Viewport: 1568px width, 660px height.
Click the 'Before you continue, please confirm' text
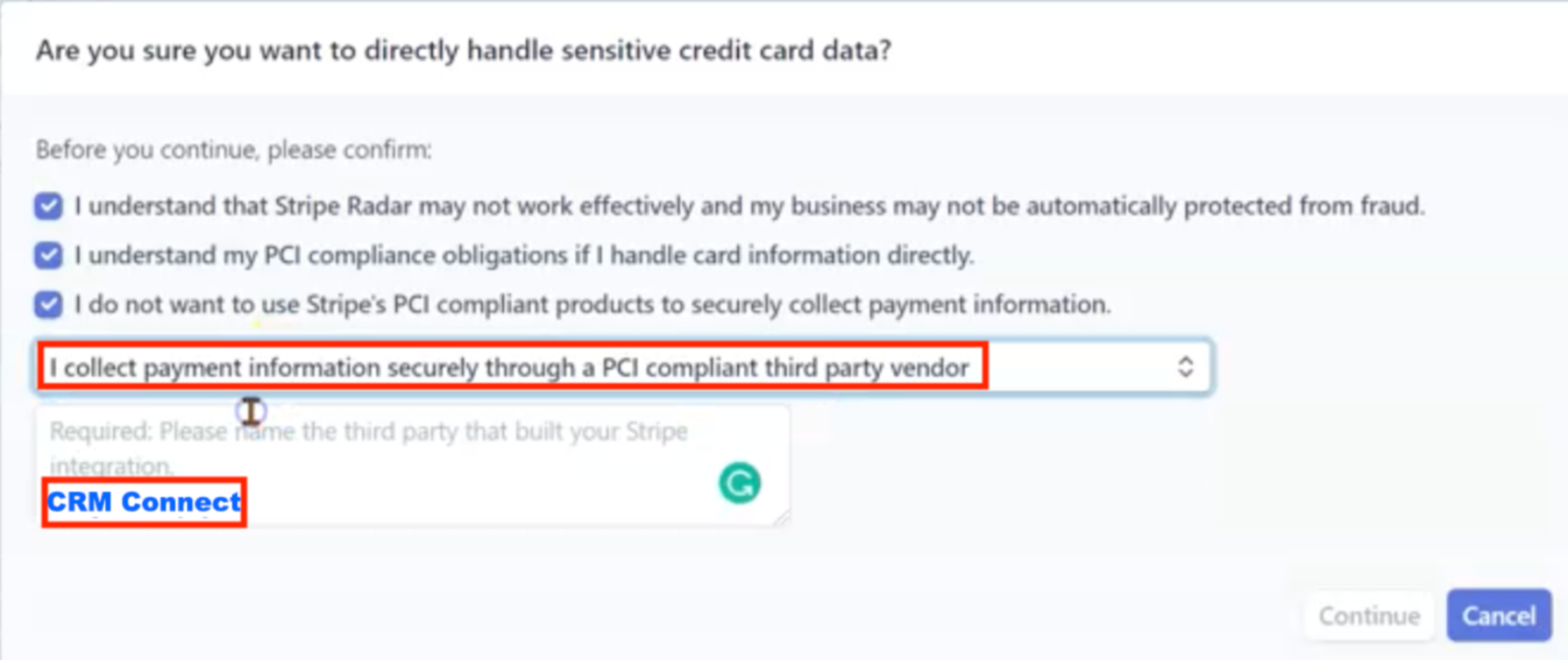tap(233, 150)
